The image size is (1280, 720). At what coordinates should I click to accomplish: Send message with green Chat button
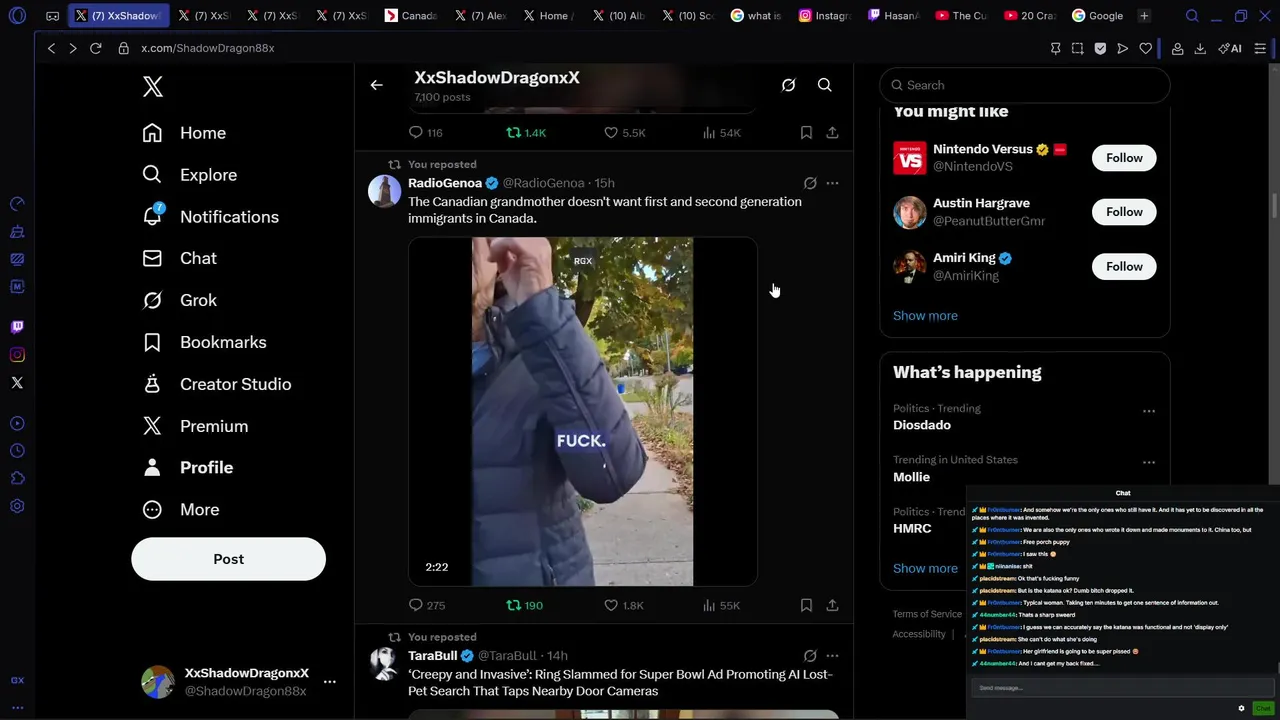pyautogui.click(x=1263, y=708)
